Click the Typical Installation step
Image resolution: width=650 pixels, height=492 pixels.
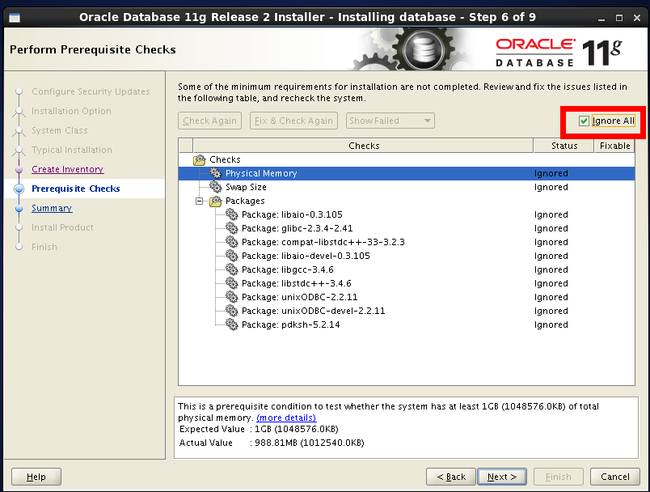72,150
